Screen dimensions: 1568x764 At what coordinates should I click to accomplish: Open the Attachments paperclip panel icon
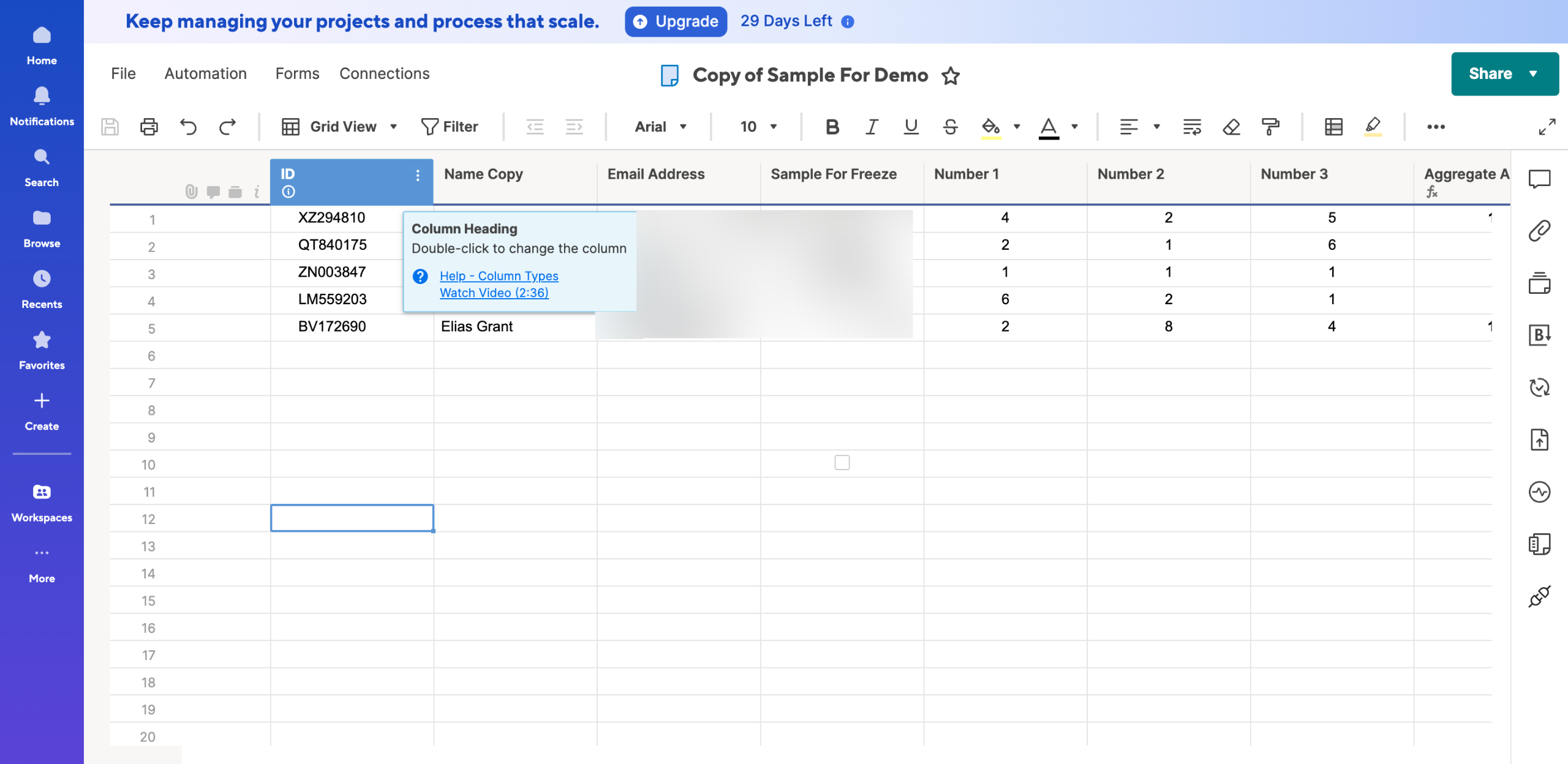click(1539, 231)
